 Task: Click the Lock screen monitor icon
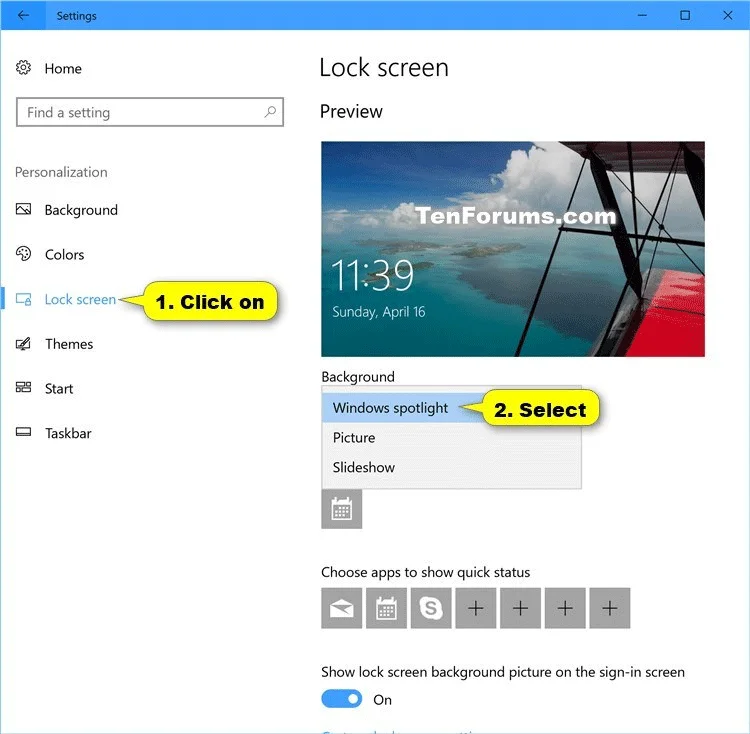click(x=23, y=299)
